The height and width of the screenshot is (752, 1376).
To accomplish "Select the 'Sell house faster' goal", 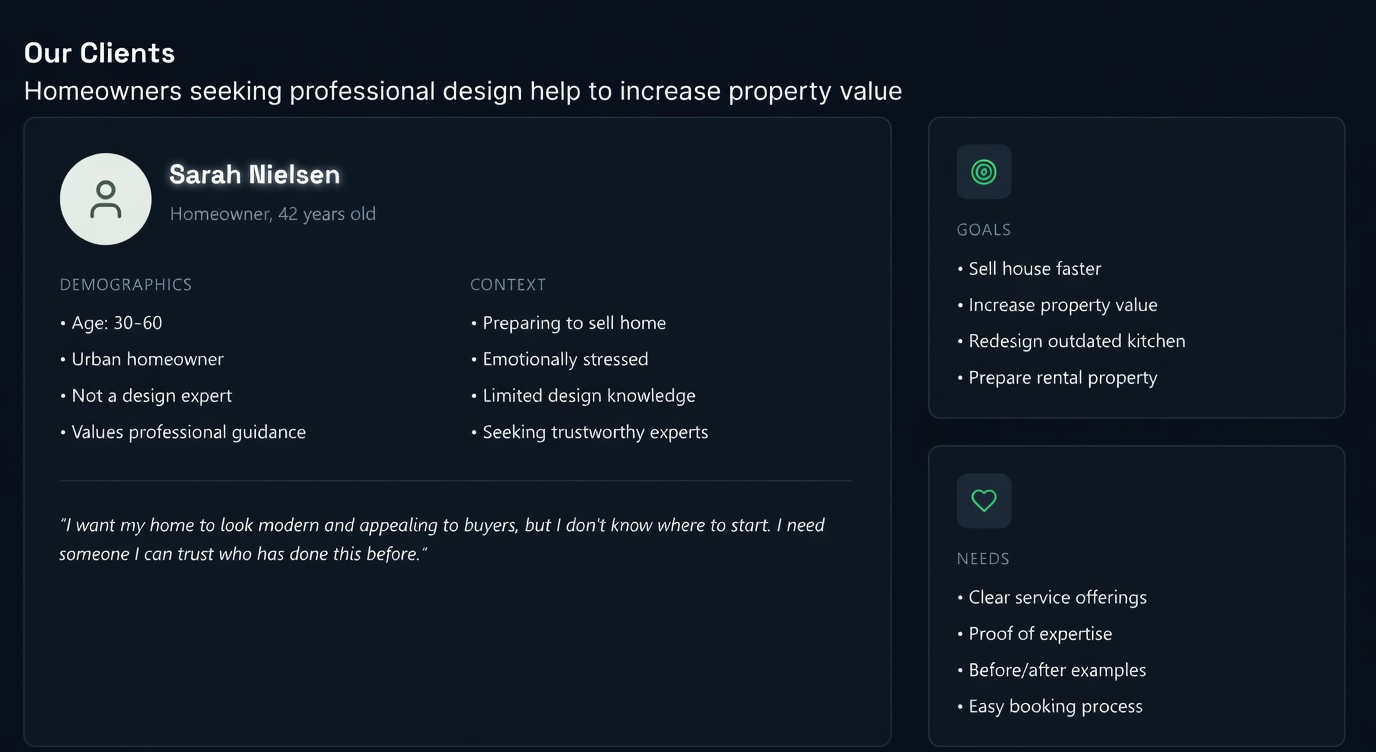I will click(x=1035, y=269).
